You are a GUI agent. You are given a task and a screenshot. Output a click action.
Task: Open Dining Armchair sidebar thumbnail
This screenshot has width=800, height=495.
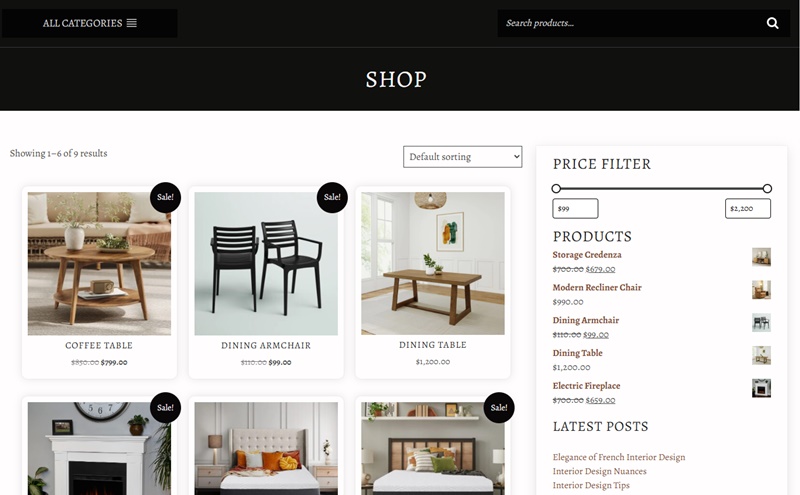click(761, 323)
